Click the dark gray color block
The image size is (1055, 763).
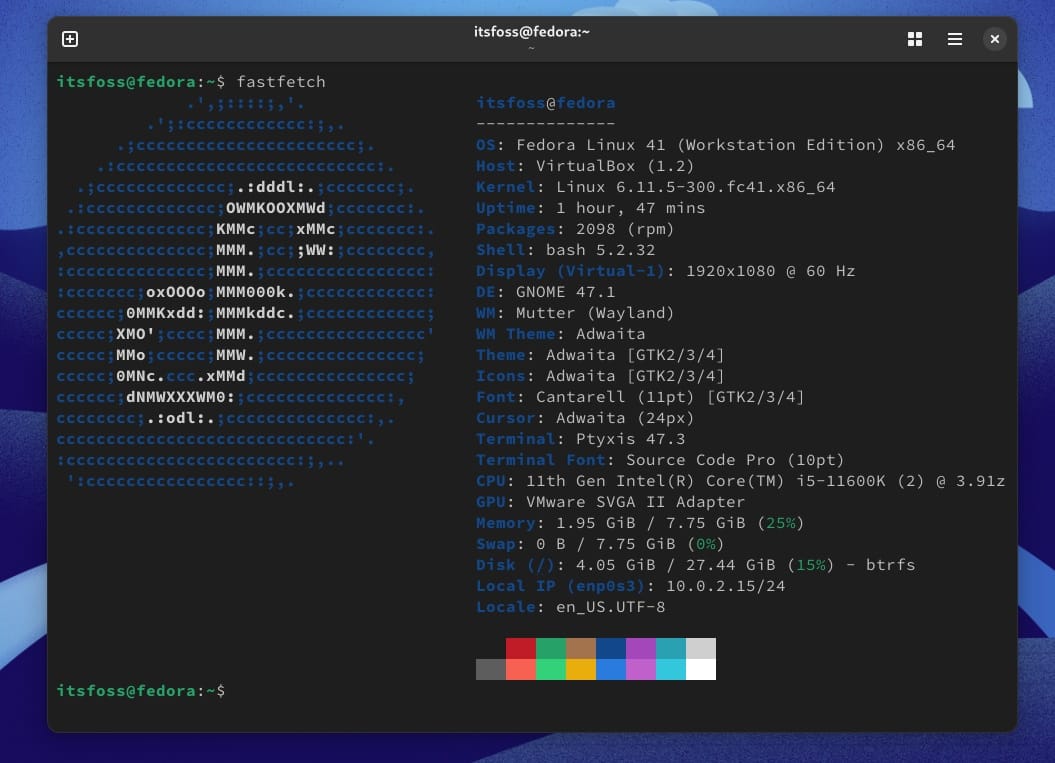point(491,670)
